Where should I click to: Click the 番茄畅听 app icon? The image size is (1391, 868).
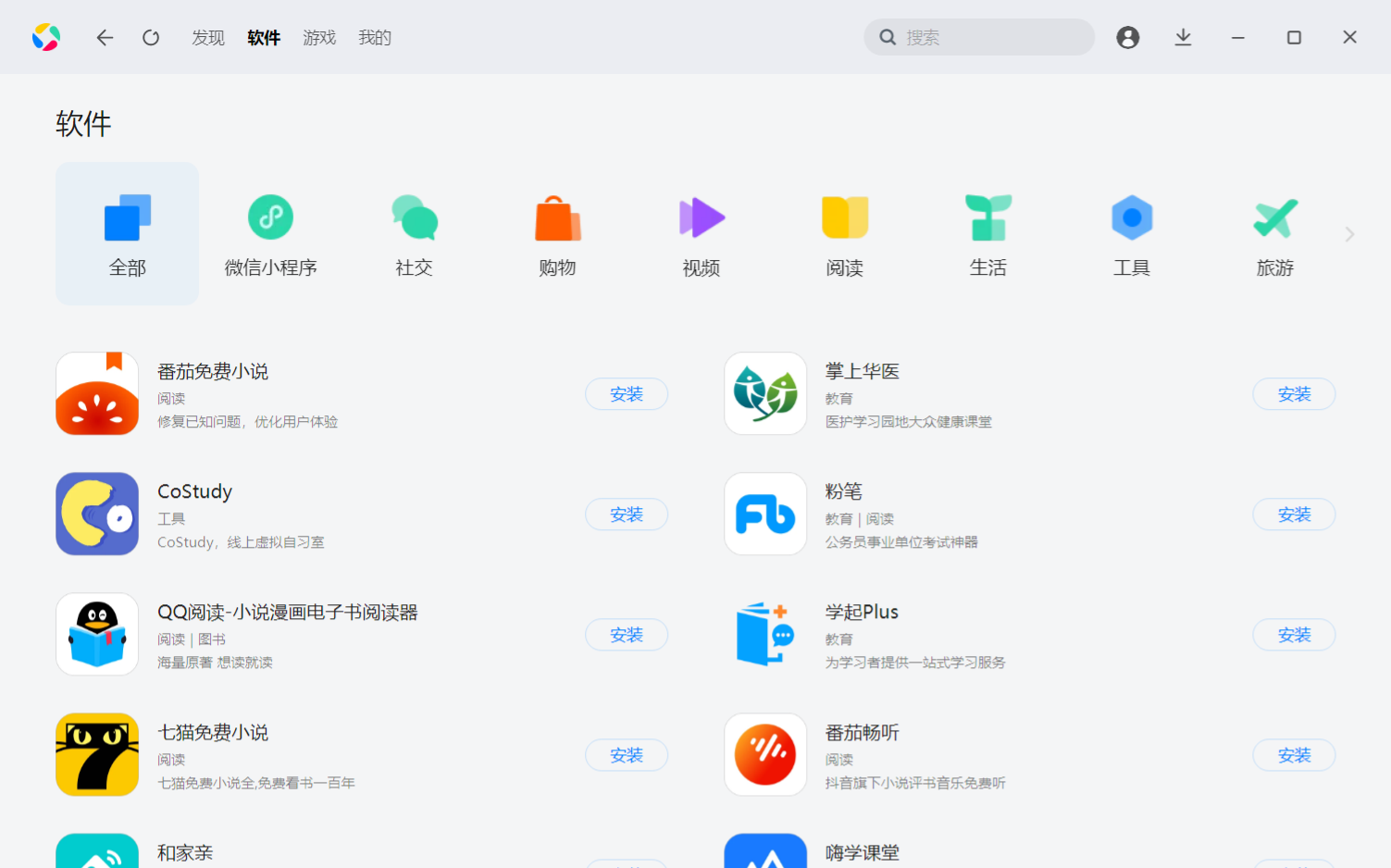pyautogui.click(x=765, y=754)
